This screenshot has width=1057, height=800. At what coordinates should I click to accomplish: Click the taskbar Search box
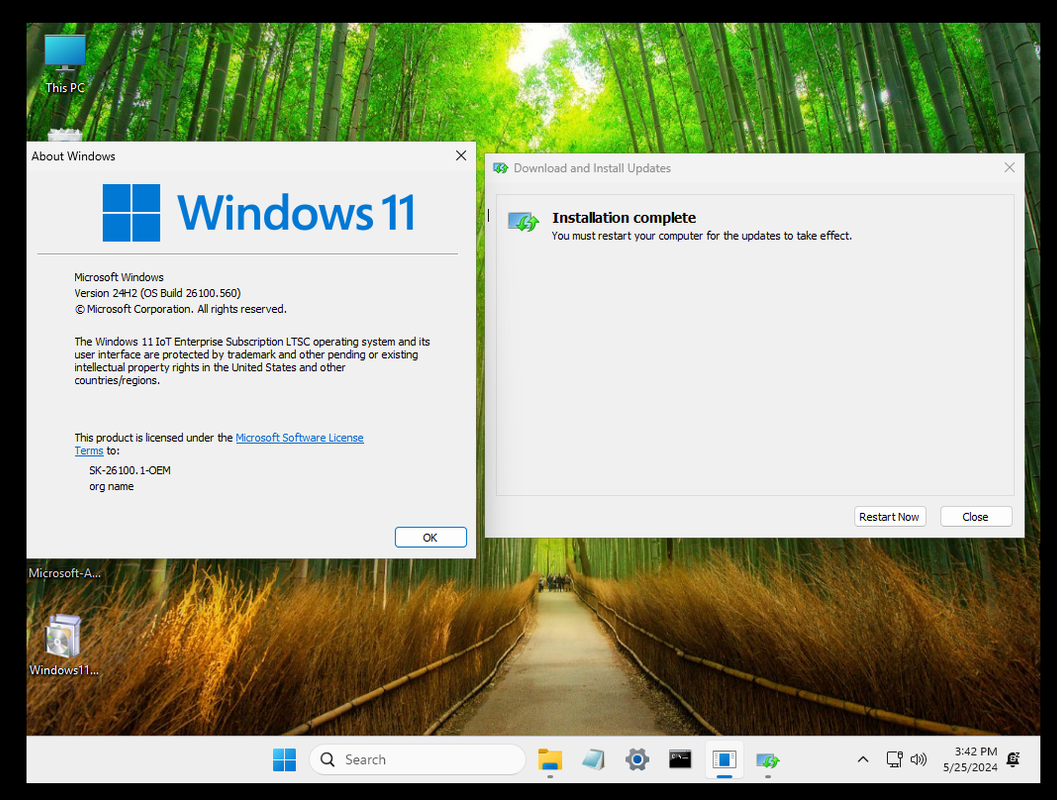click(x=417, y=760)
